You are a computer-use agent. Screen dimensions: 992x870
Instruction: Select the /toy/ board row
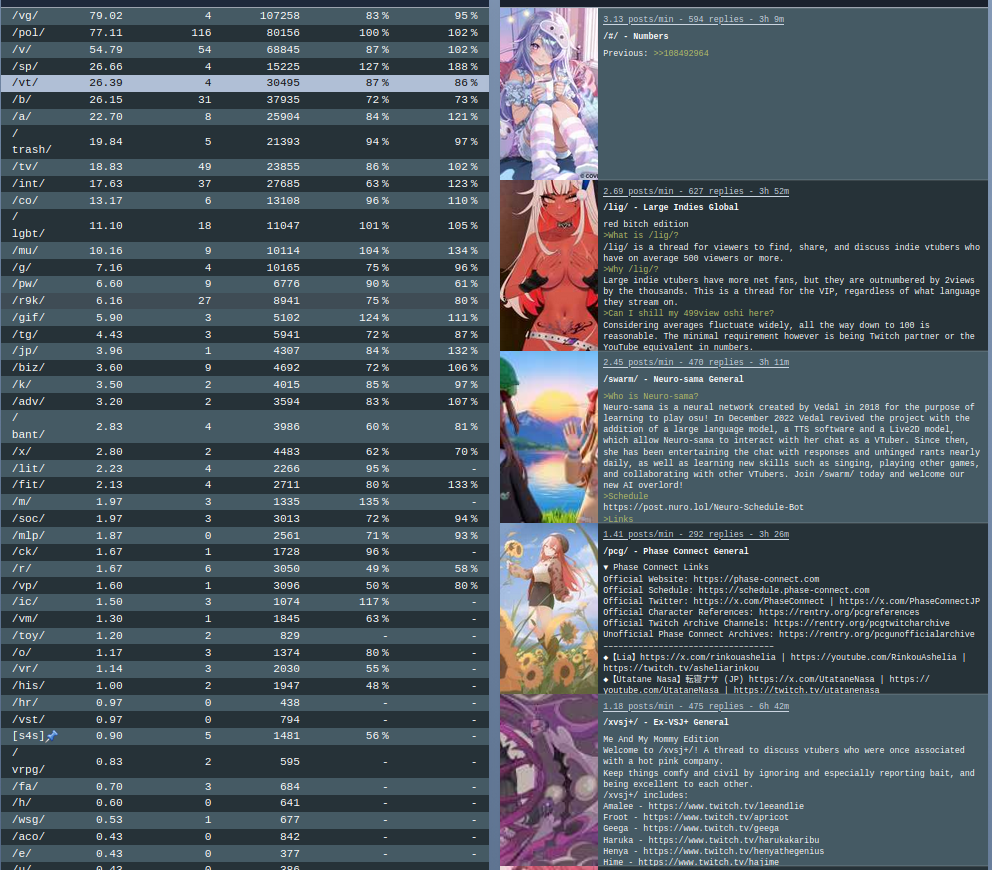pos(245,636)
